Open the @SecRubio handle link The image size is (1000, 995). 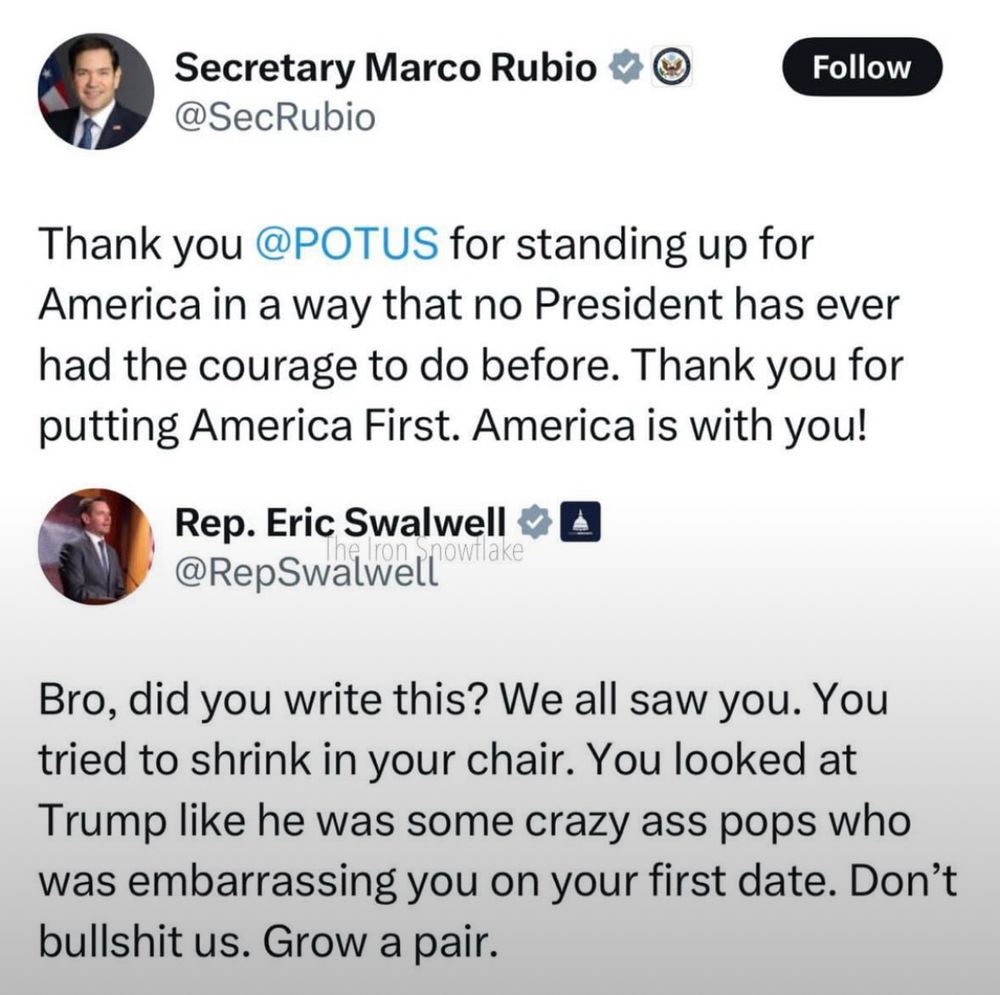click(x=275, y=118)
